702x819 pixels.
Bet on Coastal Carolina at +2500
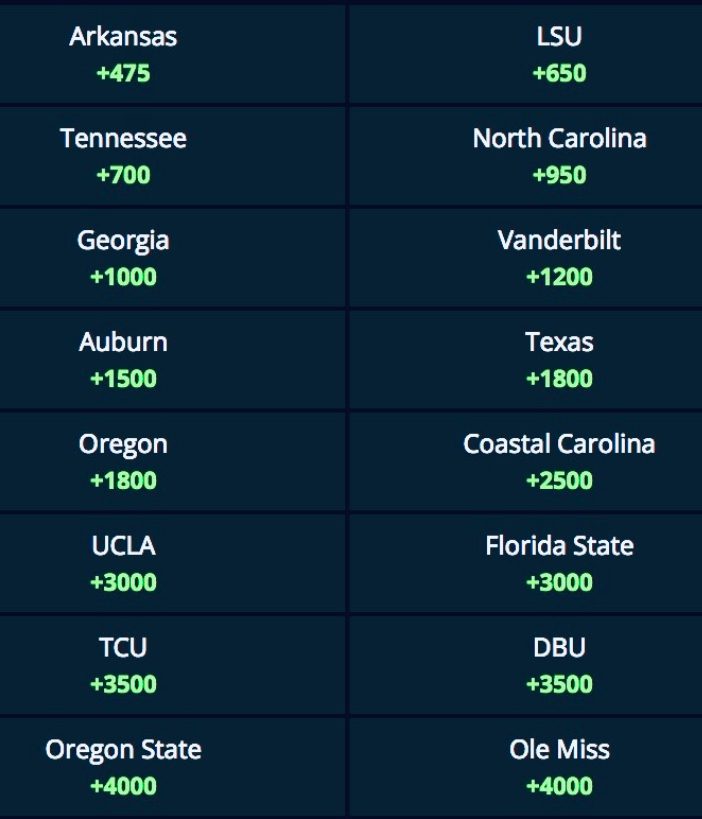click(559, 462)
